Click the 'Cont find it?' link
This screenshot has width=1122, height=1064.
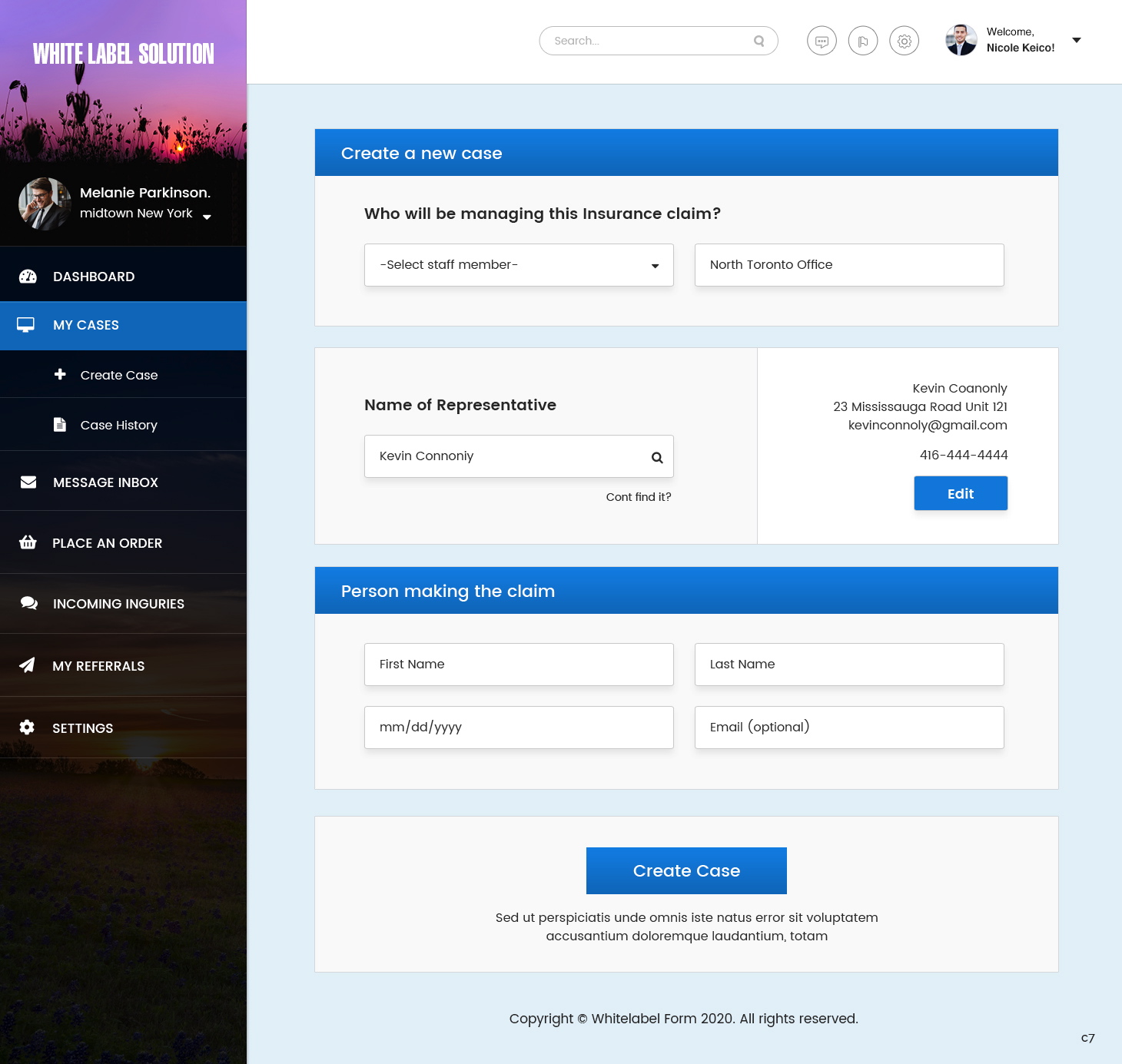tap(639, 497)
